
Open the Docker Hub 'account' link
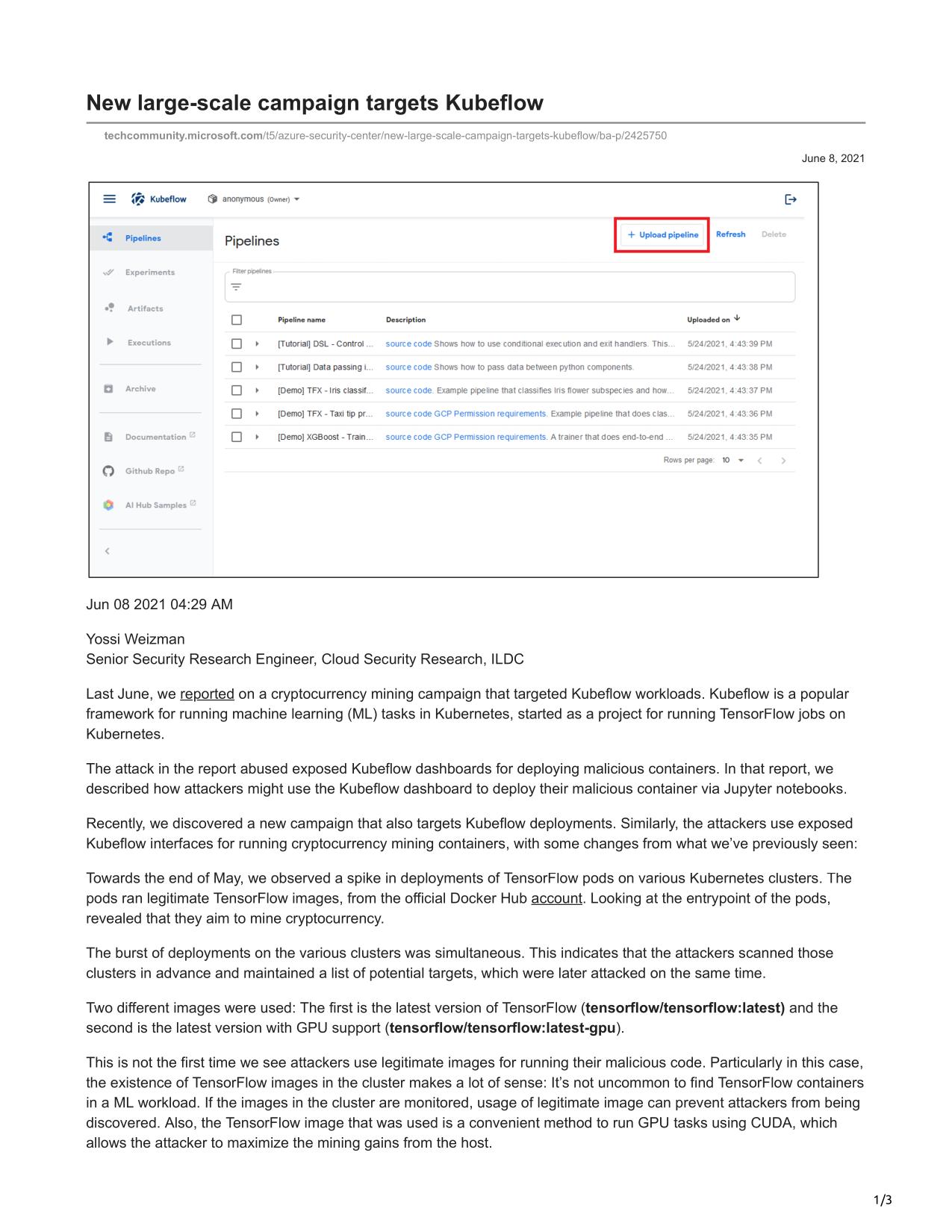point(556,898)
